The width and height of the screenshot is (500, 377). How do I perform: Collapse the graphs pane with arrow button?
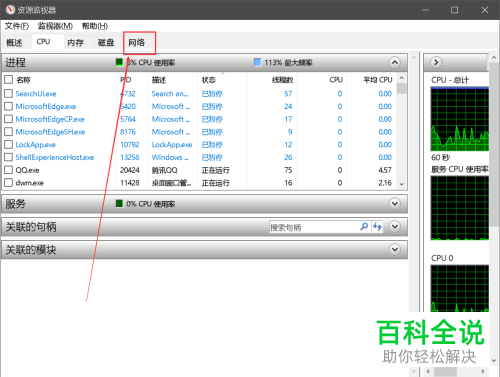pyautogui.click(x=436, y=62)
